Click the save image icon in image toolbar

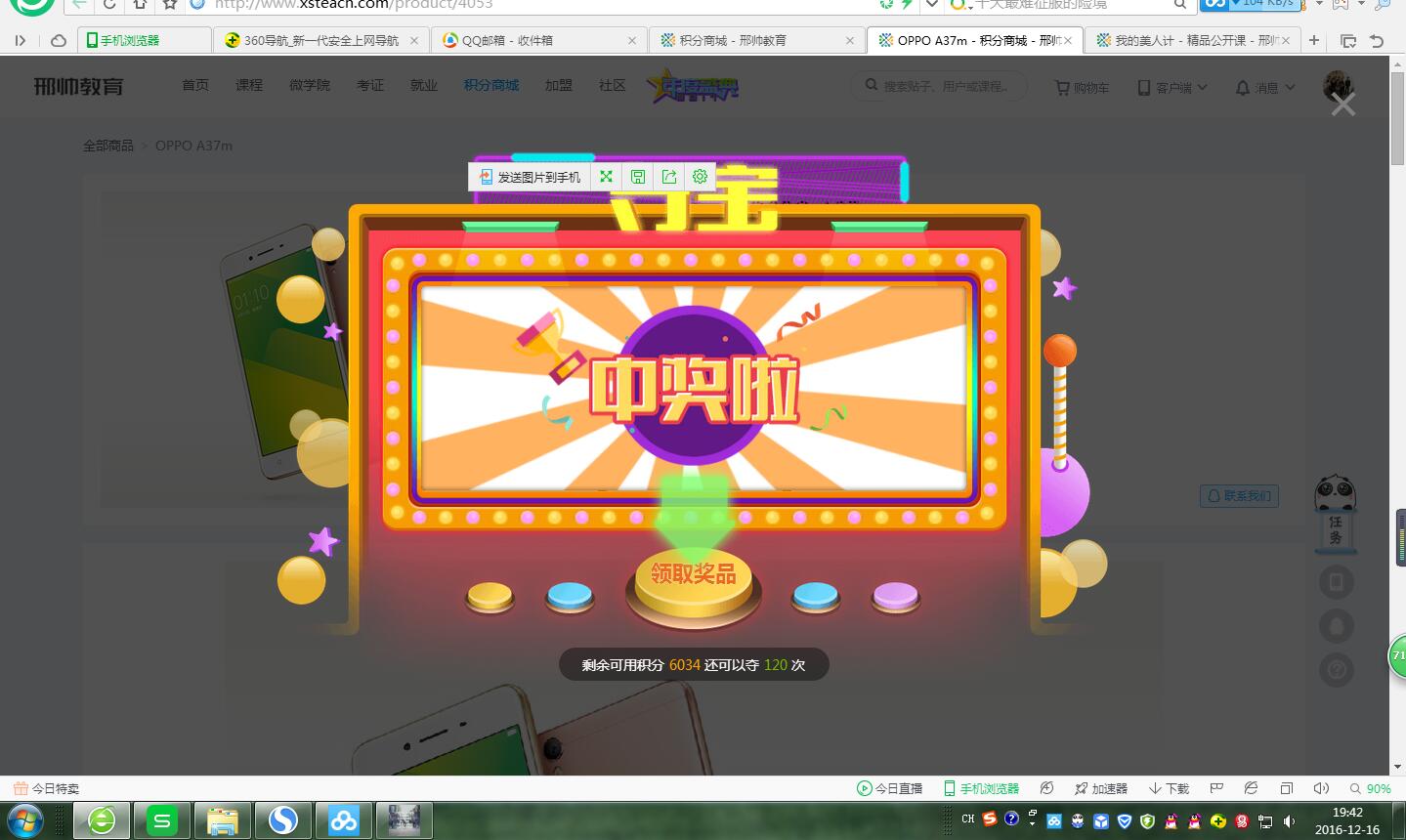click(x=638, y=177)
